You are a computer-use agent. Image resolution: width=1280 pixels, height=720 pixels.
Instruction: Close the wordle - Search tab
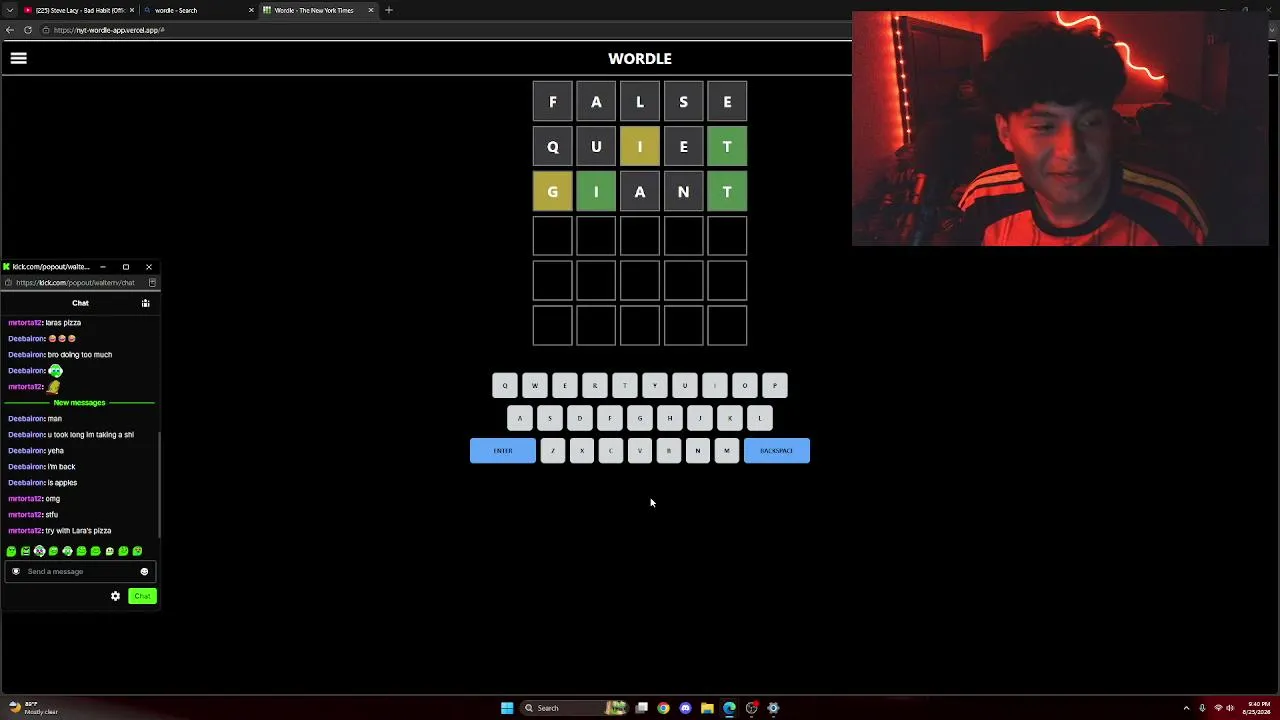click(251, 10)
